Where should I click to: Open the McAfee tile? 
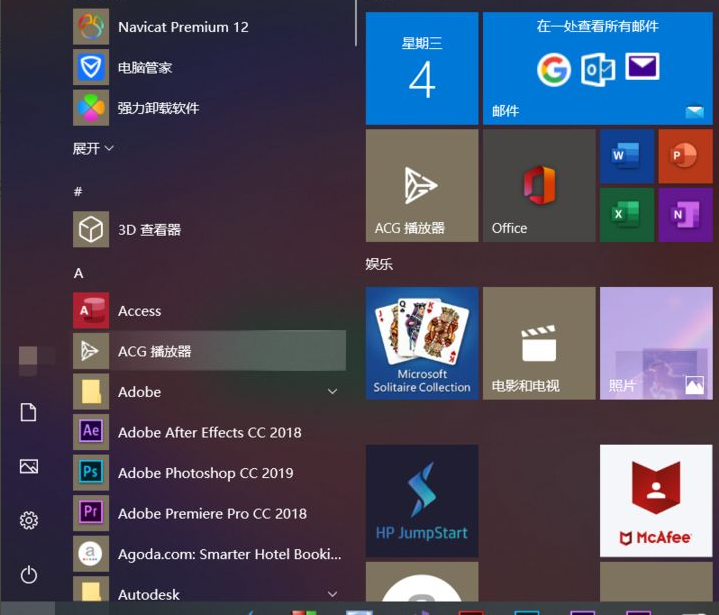click(x=655, y=500)
